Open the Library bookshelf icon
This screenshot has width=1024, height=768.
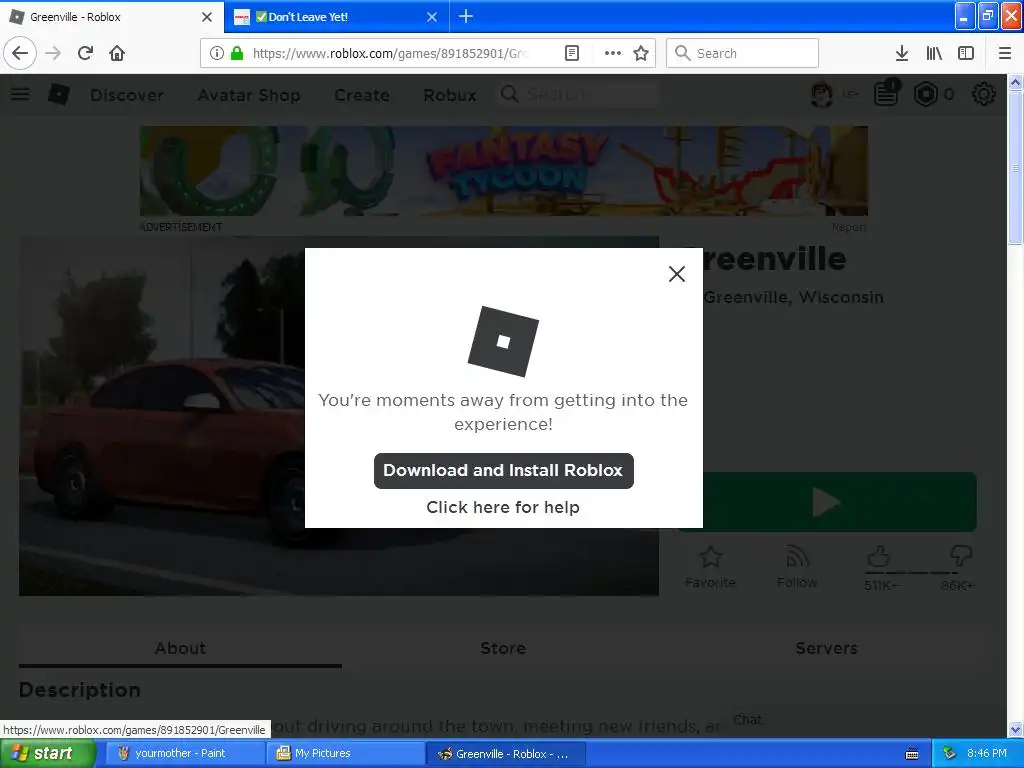pos(934,53)
